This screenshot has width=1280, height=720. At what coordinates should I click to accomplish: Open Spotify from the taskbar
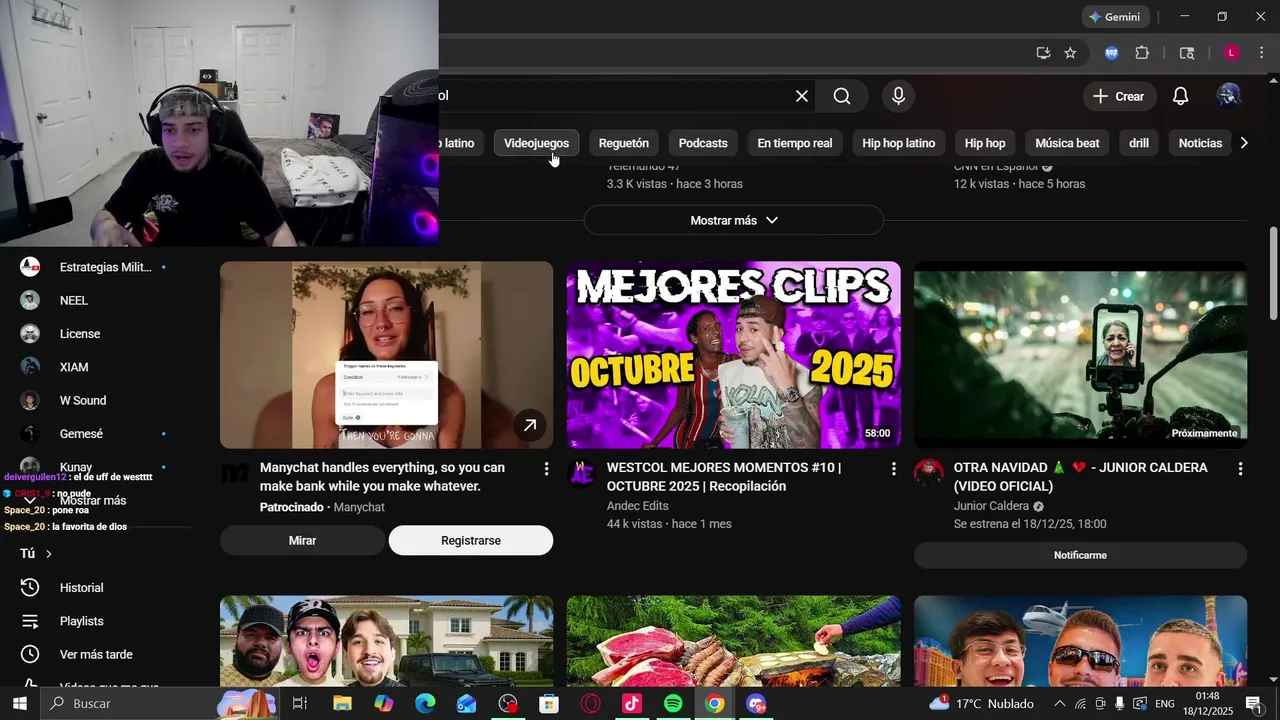click(x=673, y=704)
